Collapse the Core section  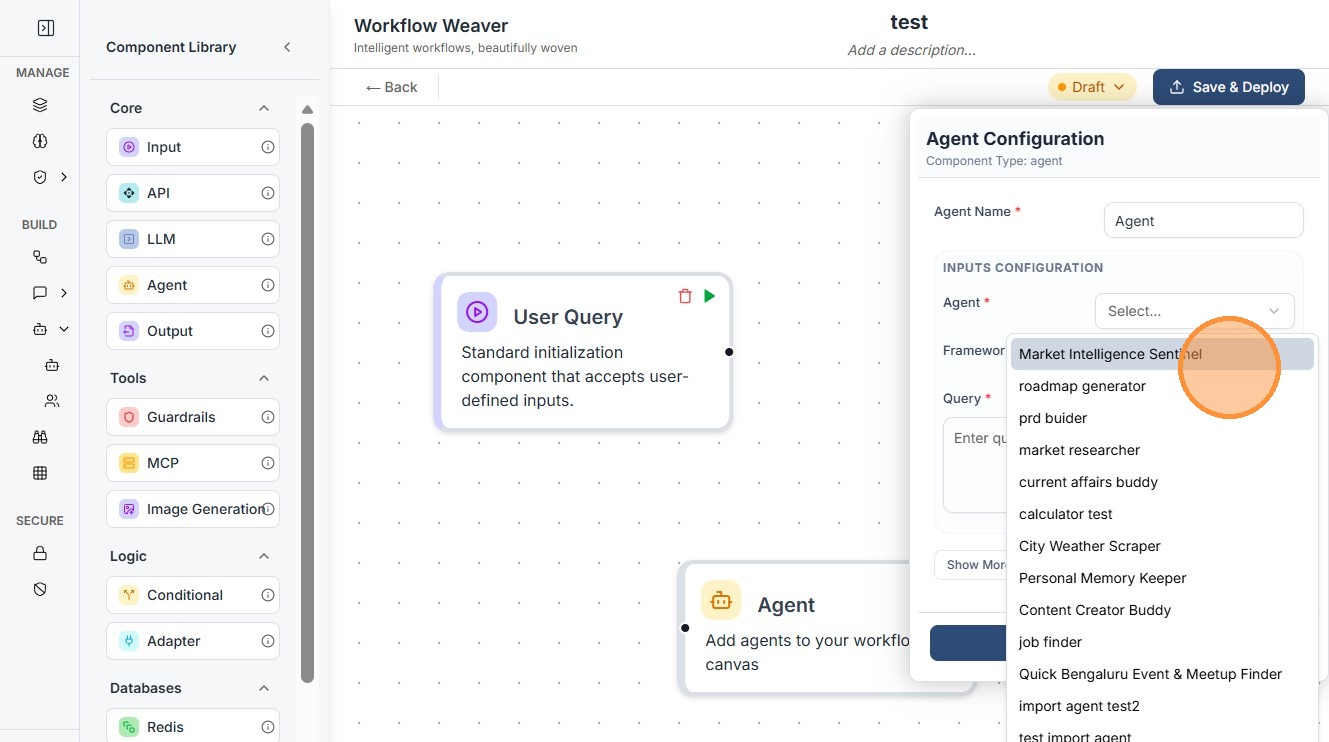point(264,108)
